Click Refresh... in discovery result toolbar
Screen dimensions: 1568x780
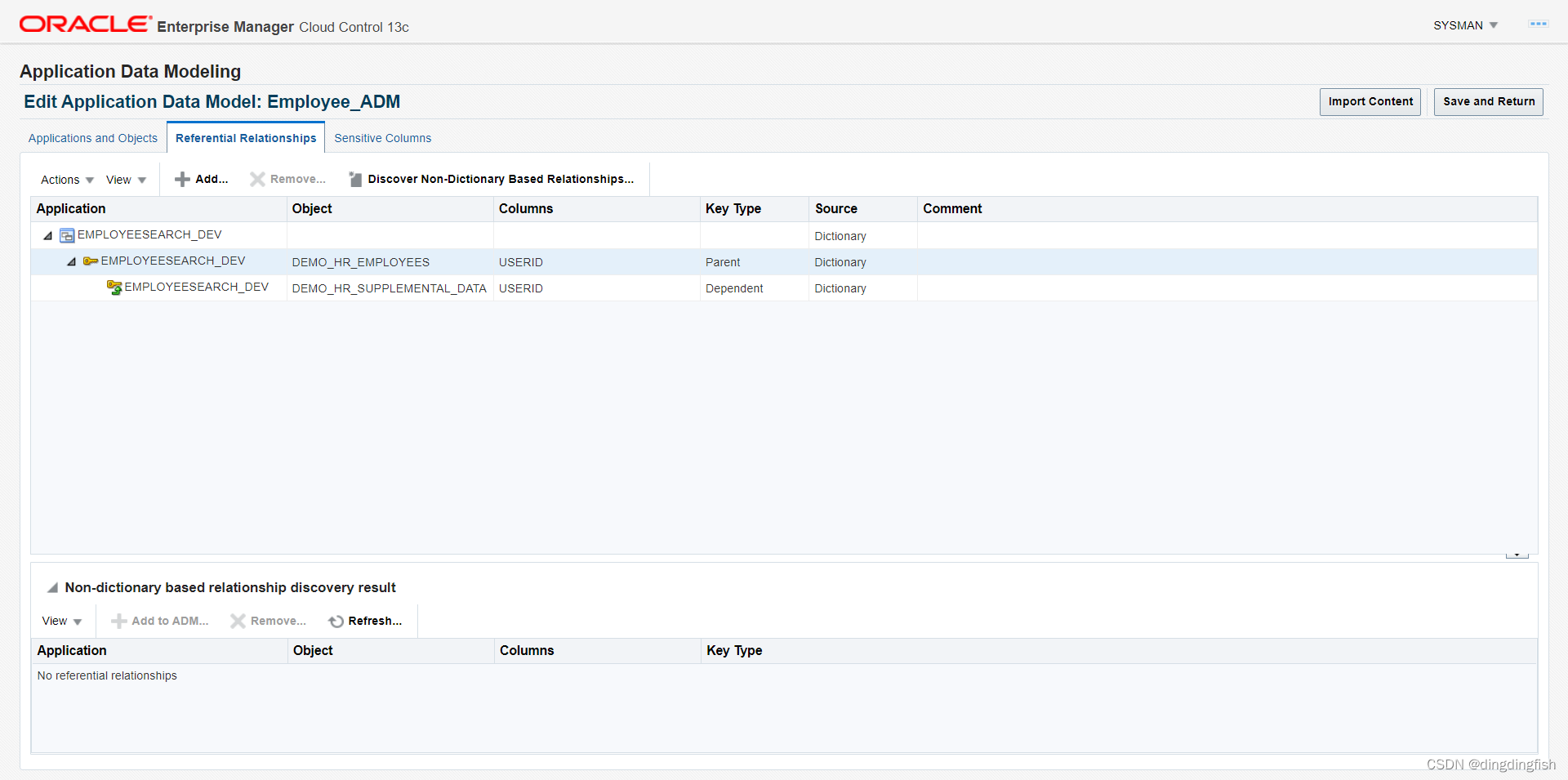coord(365,621)
